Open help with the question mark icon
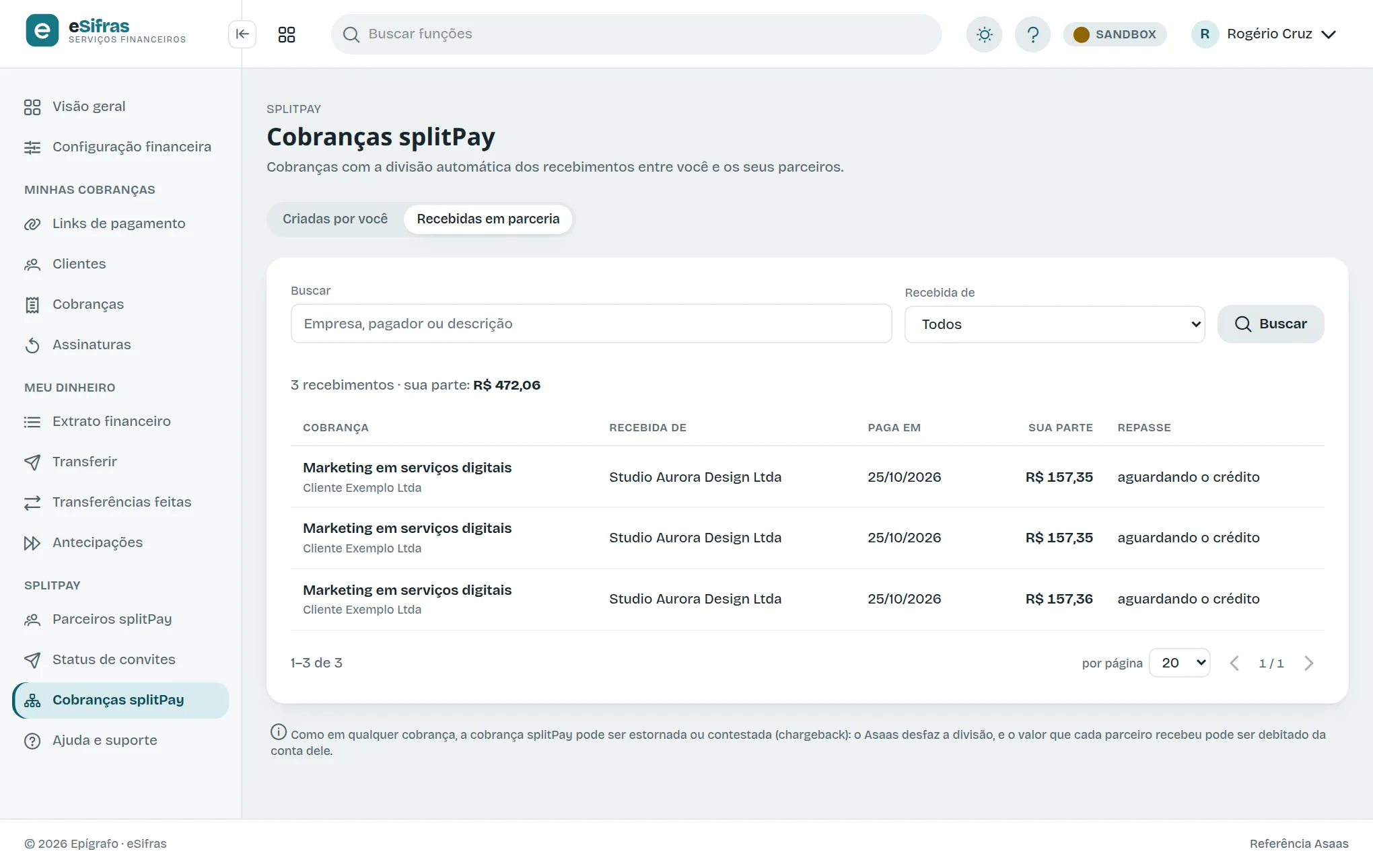 point(1032,34)
